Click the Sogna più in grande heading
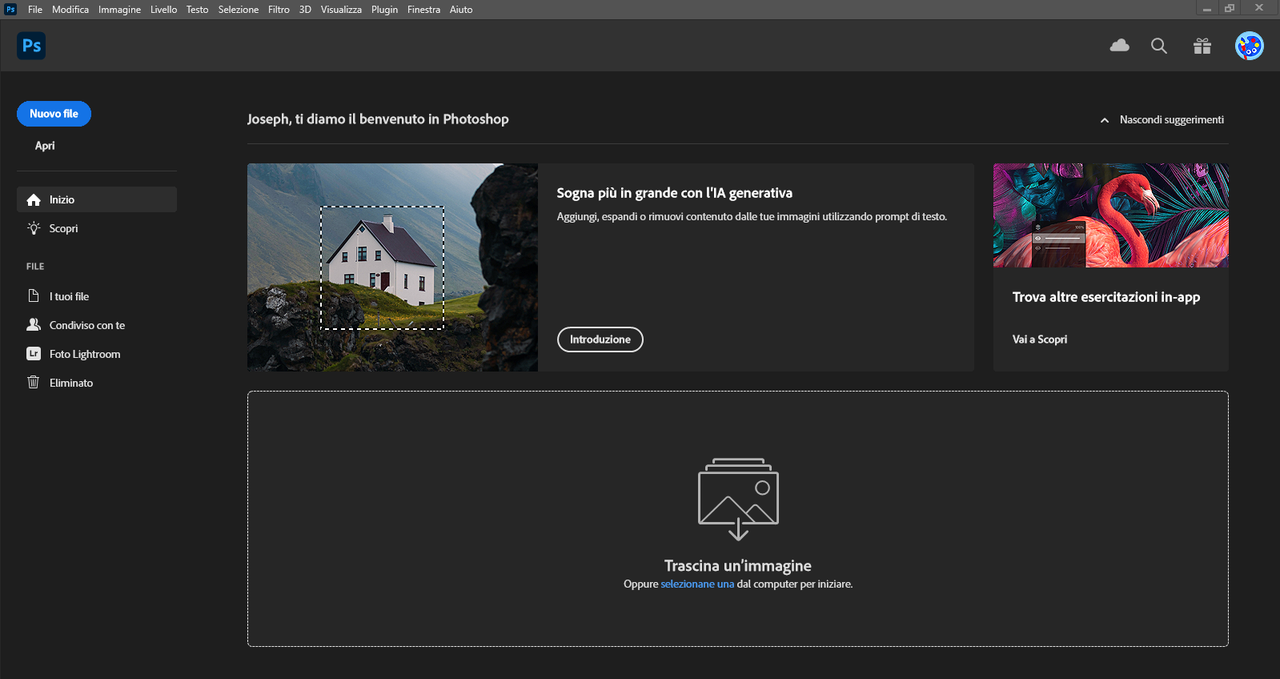The width and height of the screenshot is (1280, 679). pyautogui.click(x=674, y=193)
